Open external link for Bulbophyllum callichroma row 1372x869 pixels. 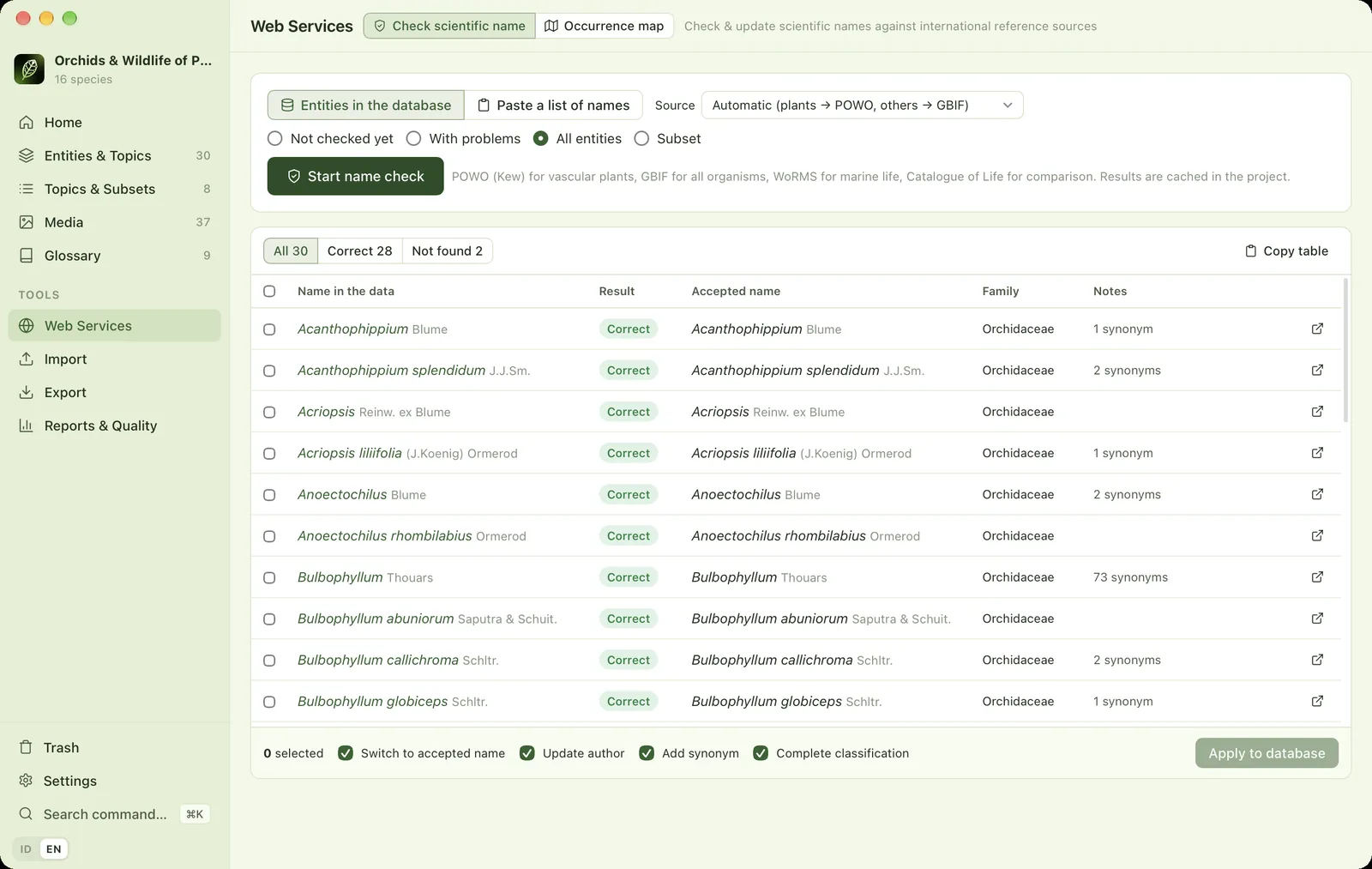(1317, 660)
